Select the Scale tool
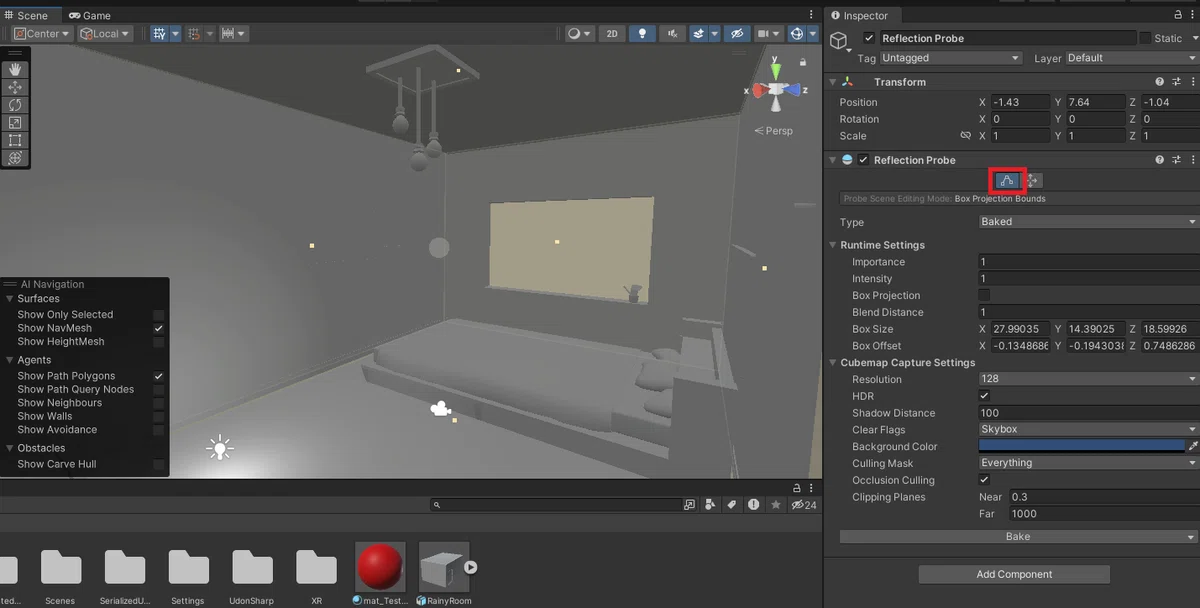 15,123
